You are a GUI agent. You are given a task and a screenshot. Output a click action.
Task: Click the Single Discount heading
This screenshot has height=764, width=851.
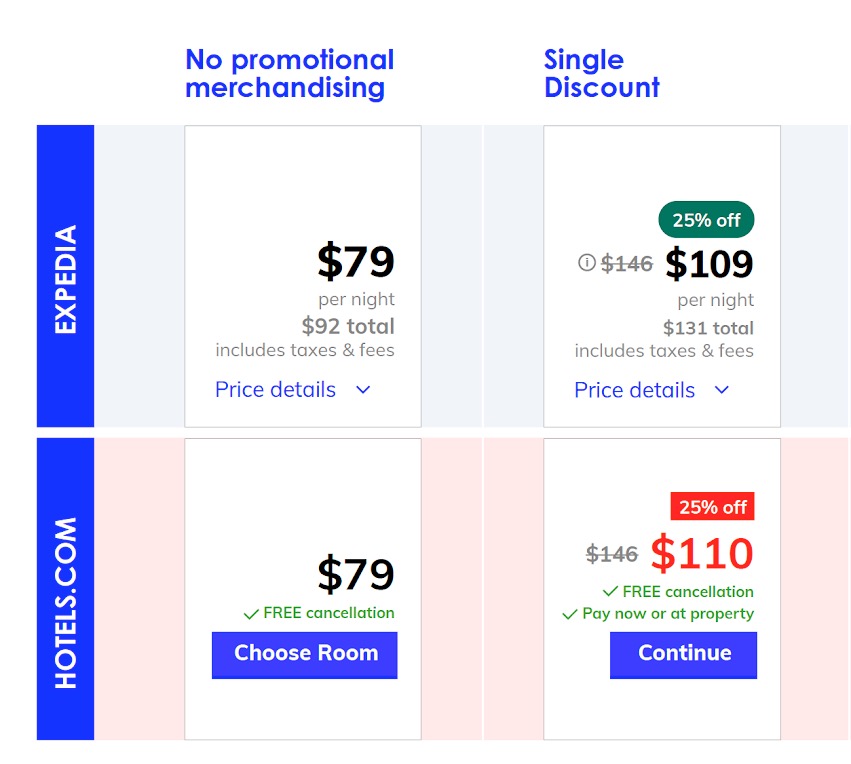point(601,73)
